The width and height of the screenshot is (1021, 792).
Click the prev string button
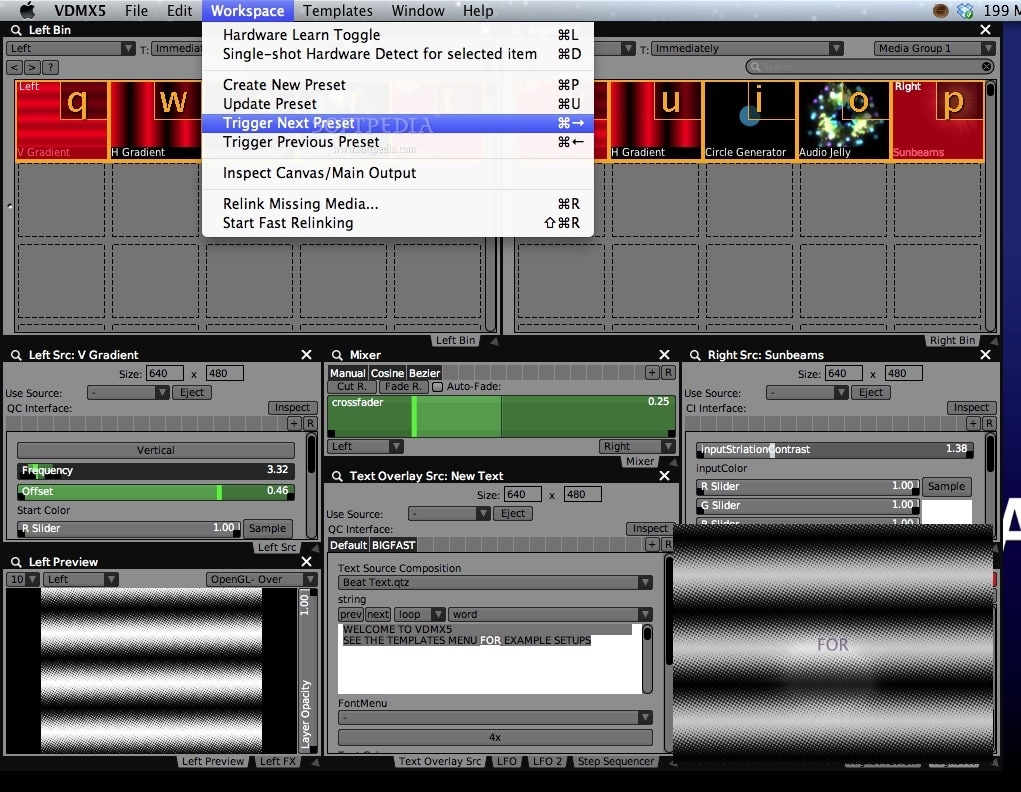click(x=350, y=614)
